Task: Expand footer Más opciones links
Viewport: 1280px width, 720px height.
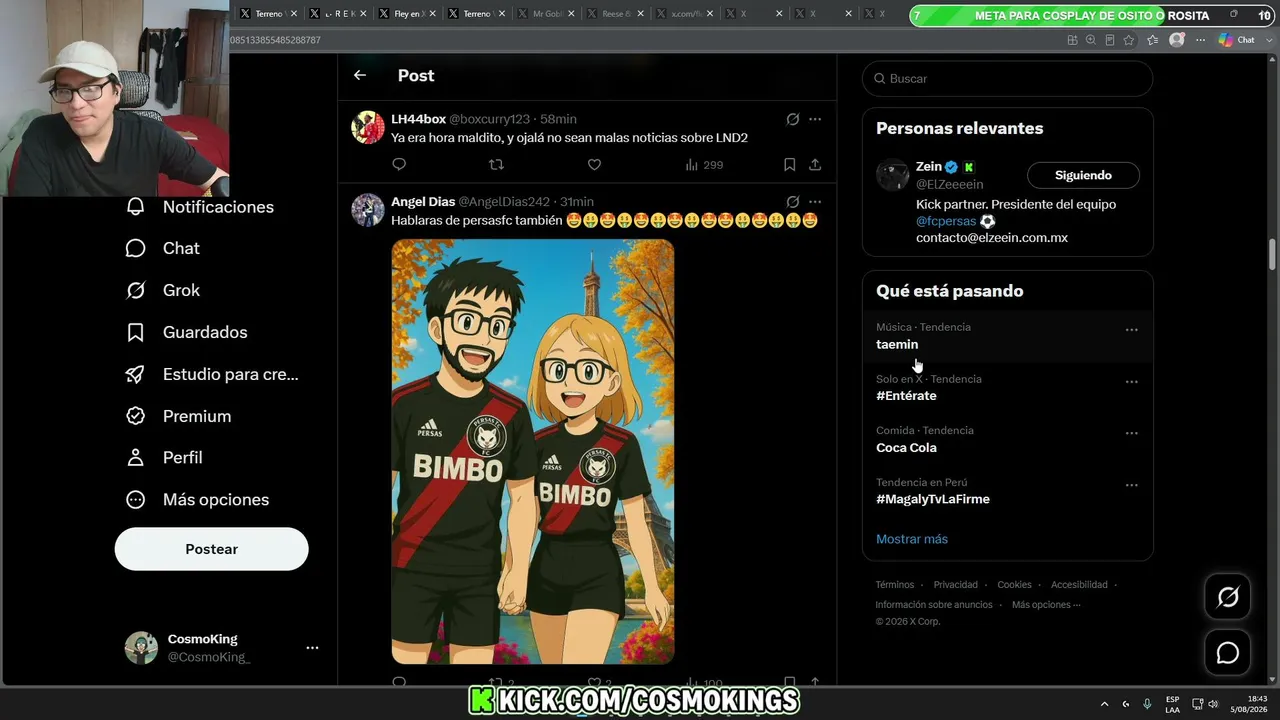Action: [1046, 605]
